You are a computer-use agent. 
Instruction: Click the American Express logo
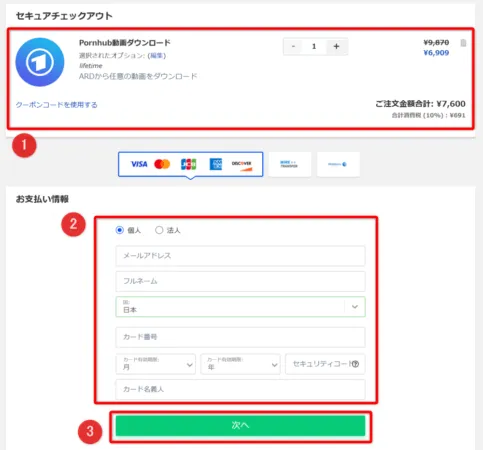216,164
